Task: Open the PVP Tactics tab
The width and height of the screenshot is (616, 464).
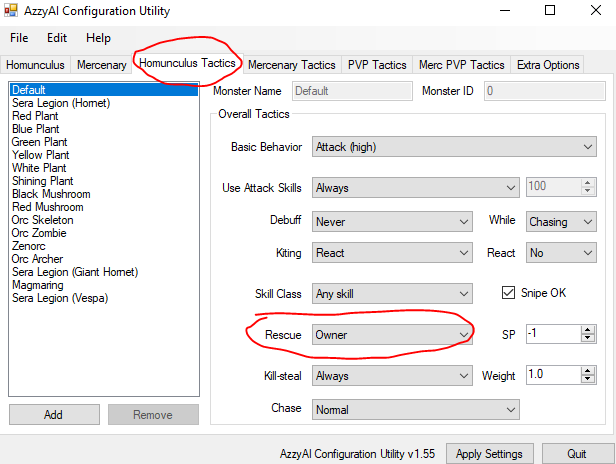Action: pyautogui.click(x=377, y=65)
